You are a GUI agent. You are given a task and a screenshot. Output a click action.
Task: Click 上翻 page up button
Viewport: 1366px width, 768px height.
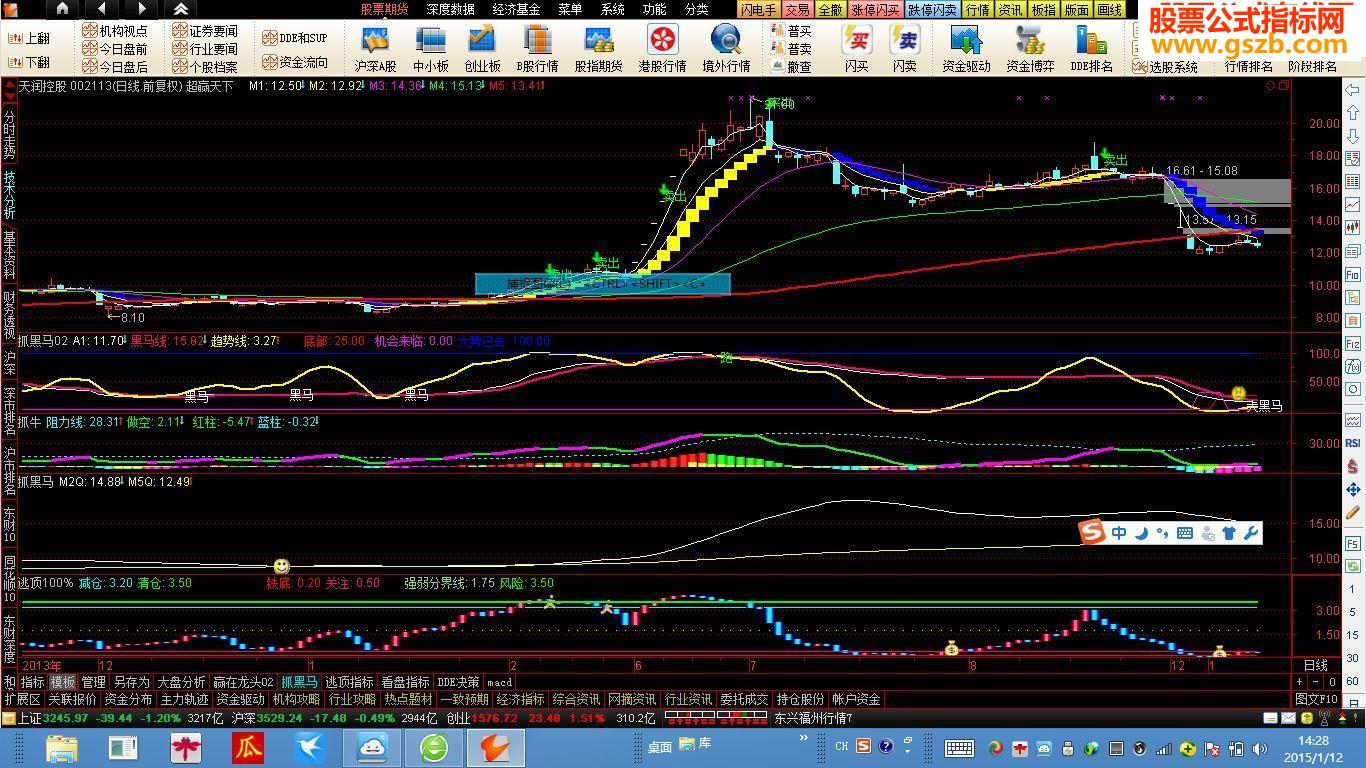tap(29, 39)
